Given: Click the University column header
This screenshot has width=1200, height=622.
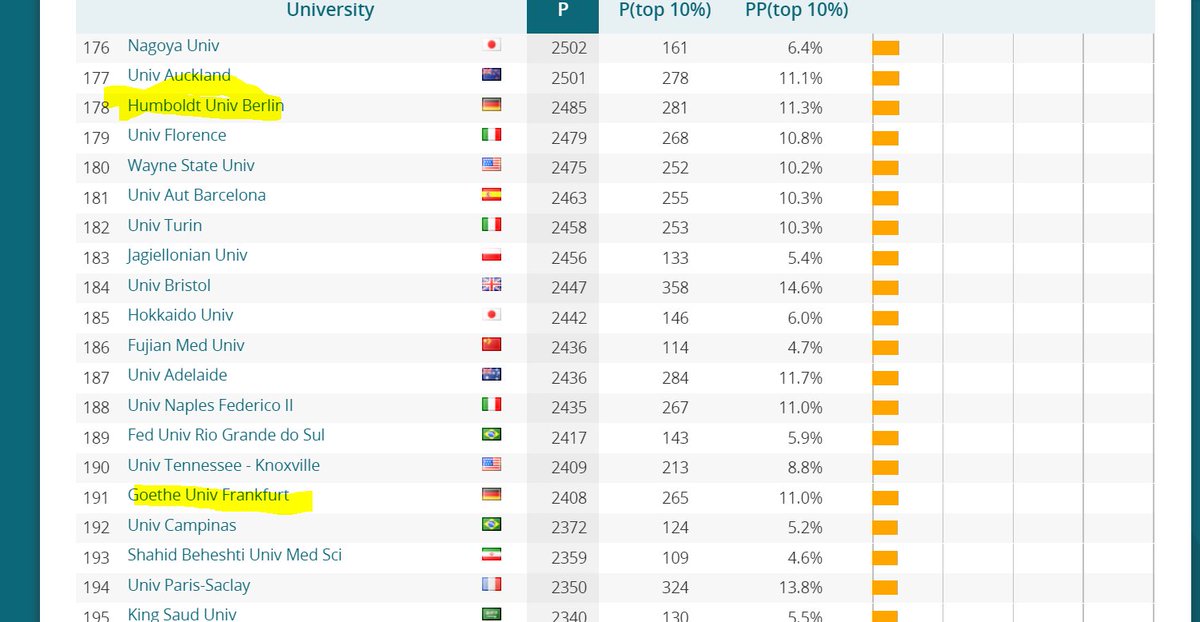Looking at the screenshot, I should tap(330, 10).
